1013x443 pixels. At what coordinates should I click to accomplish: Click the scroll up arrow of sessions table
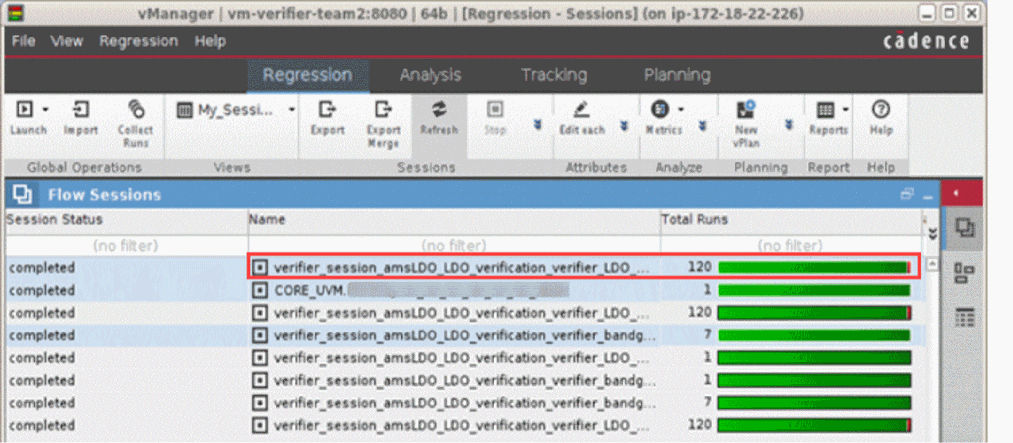[931, 263]
